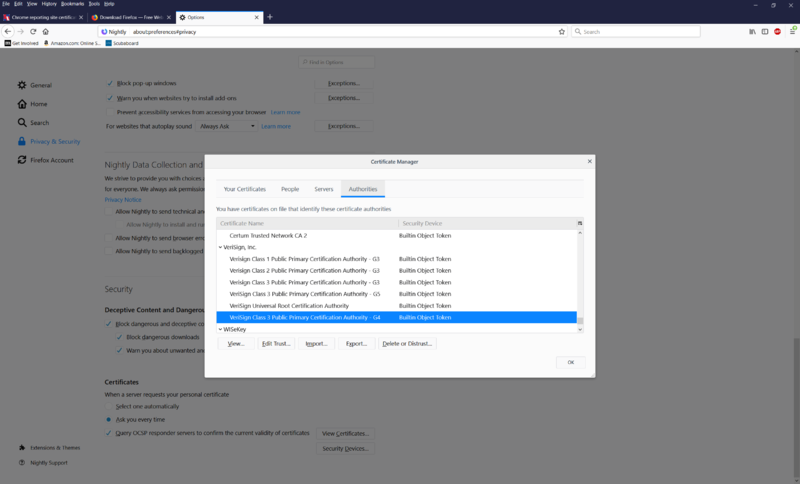Collapse the VeriSign, Inc. tree group
Screen dimensions: 800x484
[x=220, y=247]
